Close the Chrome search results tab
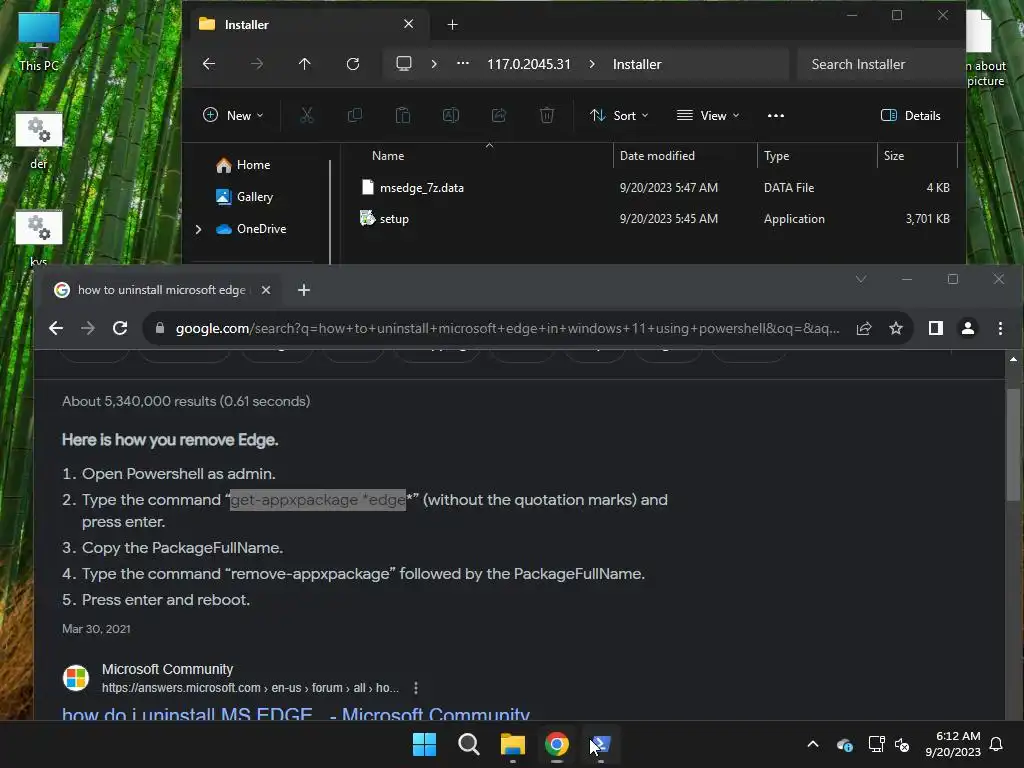 point(266,290)
